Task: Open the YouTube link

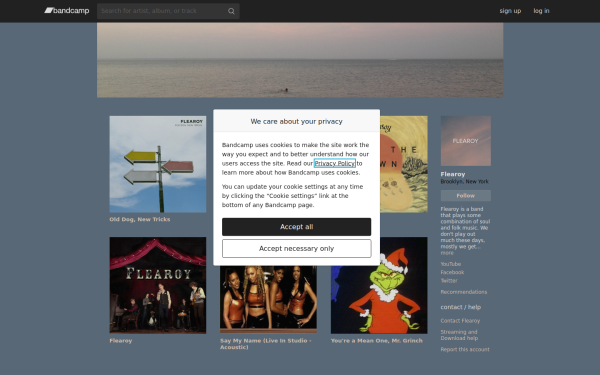Action: coord(451,264)
